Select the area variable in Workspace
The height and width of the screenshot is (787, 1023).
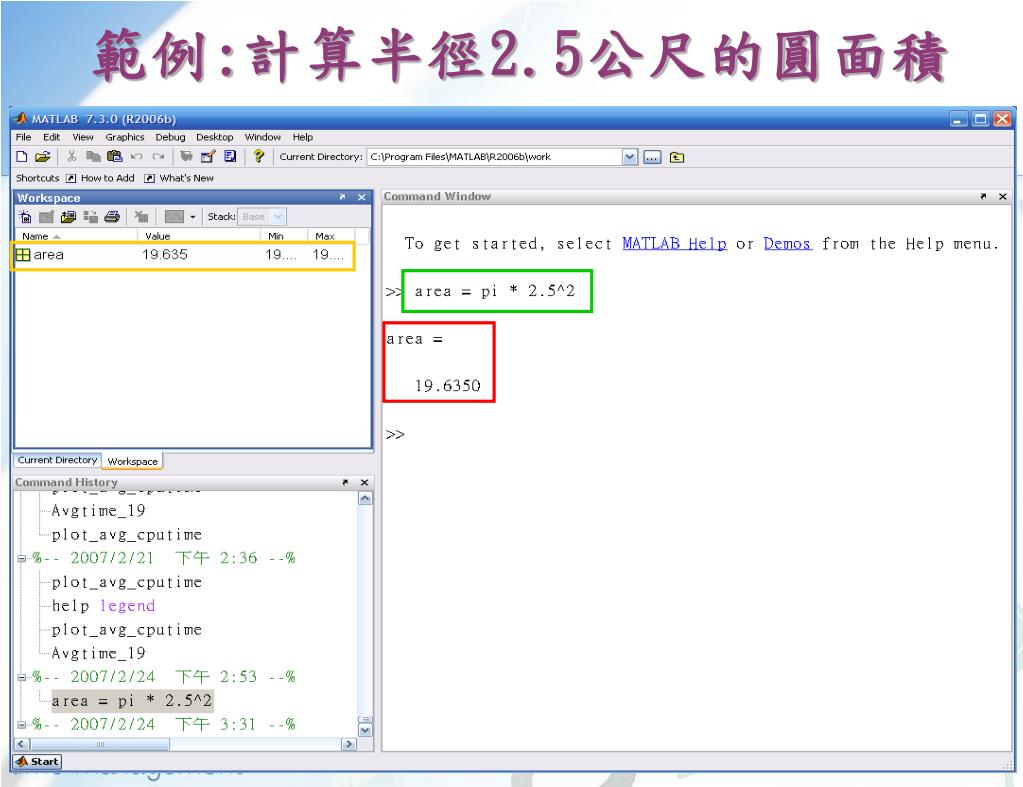point(184,255)
